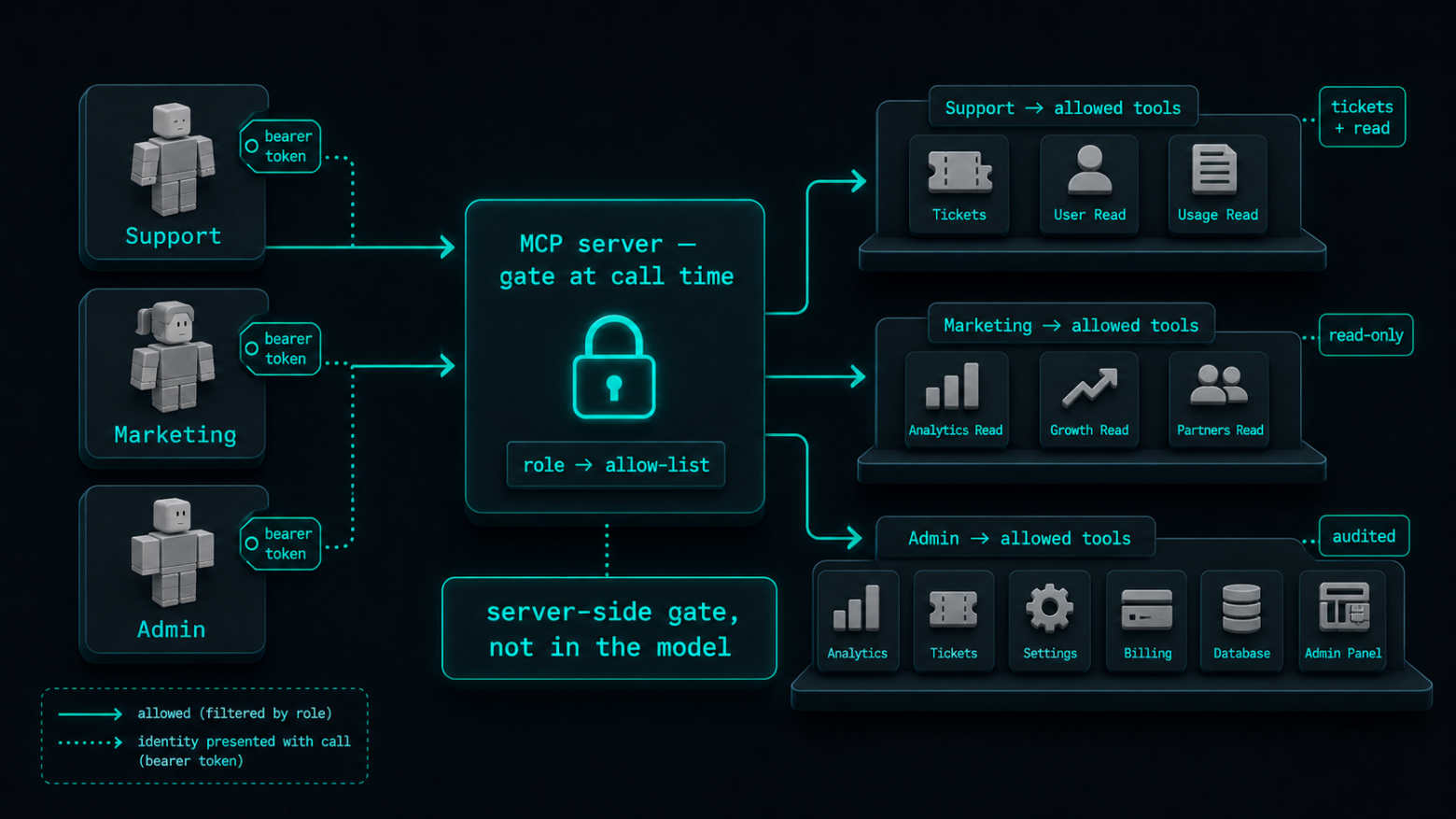The height and width of the screenshot is (819, 1456).
Task: Click the 'Marketing' name under the robot
Action: (175, 434)
